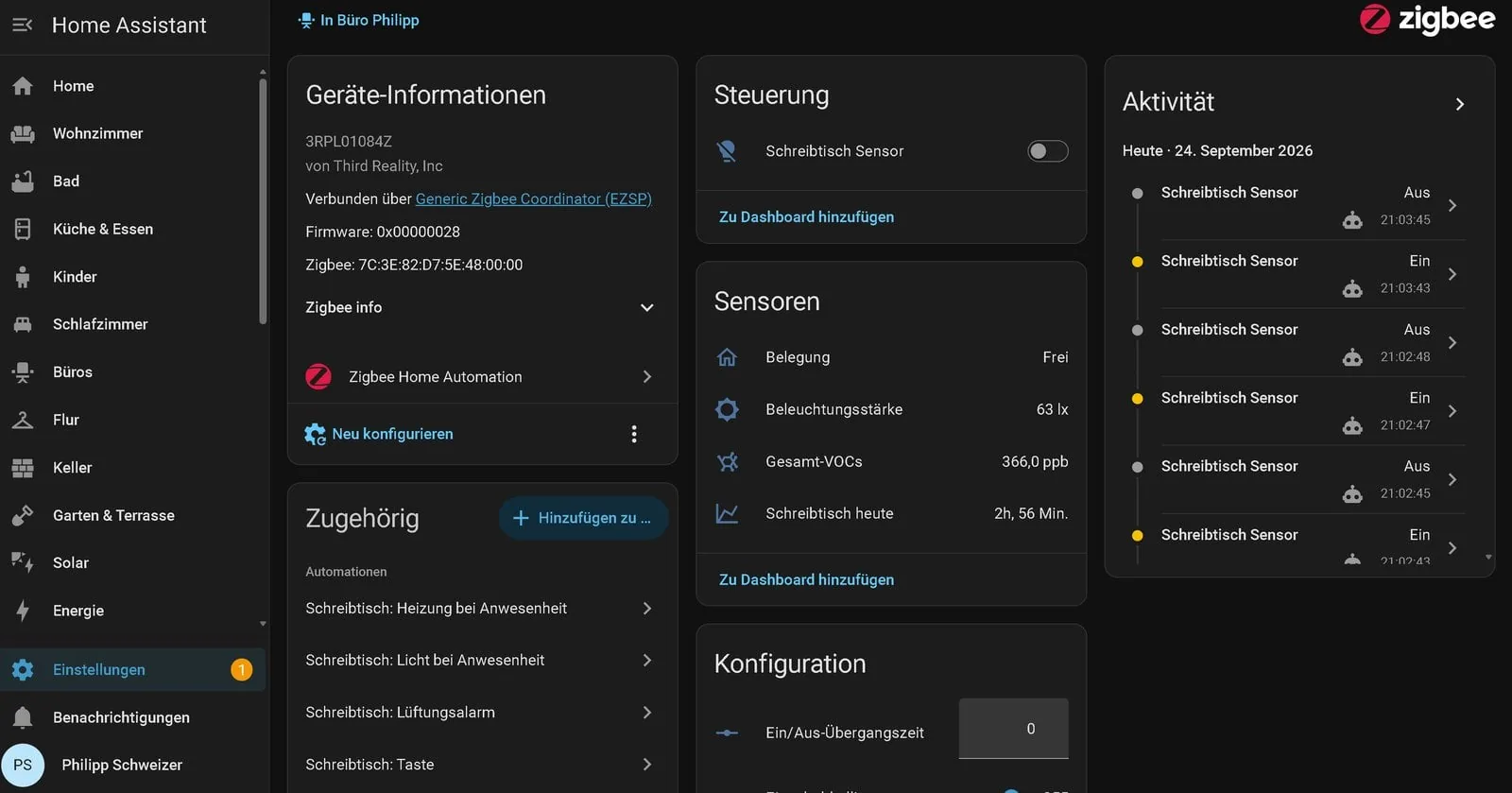The height and width of the screenshot is (793, 1512).
Task: Click Zu Dashboard hinzufügen under Sensoren
Action: tap(806, 579)
